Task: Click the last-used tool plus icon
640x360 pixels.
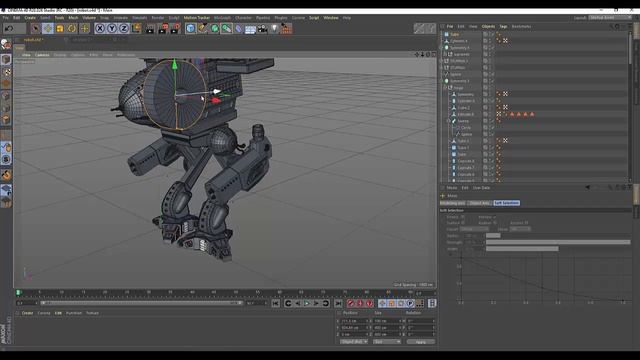Action: pyautogui.click(x=84, y=28)
